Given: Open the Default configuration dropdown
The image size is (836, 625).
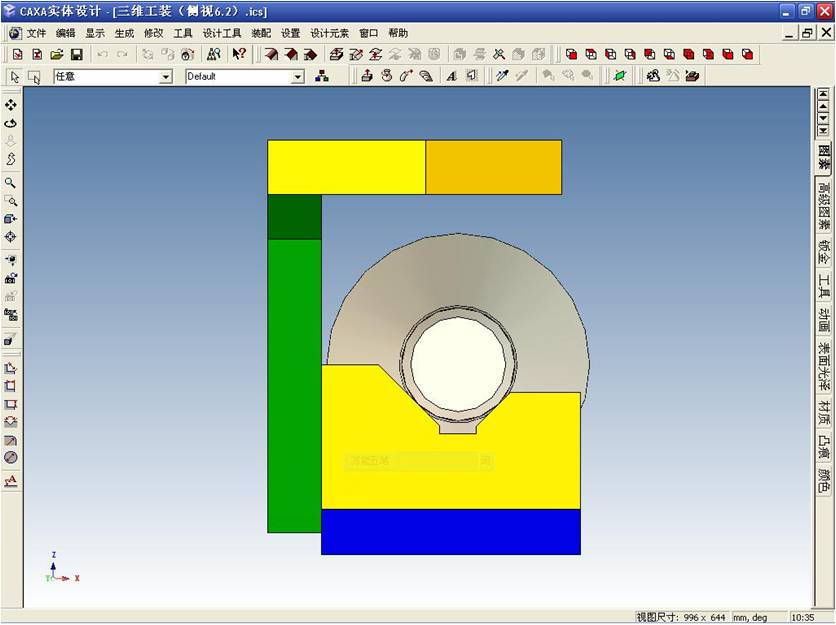Looking at the screenshot, I should 297,77.
